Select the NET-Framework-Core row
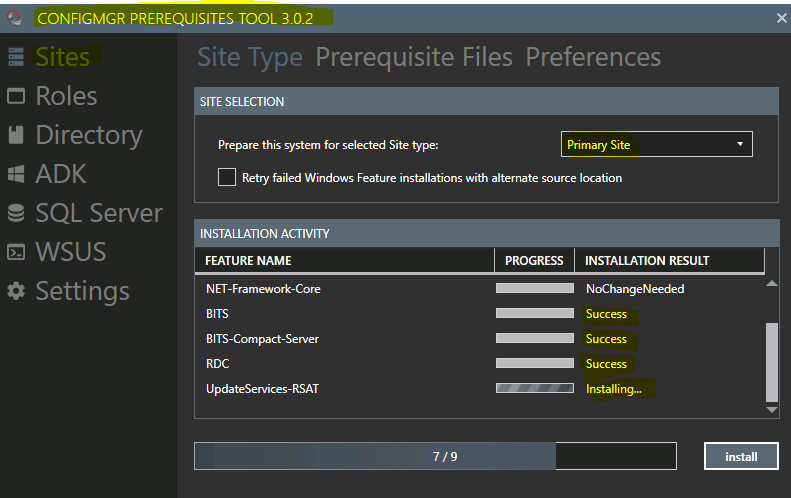This screenshot has width=791, height=498. [x=480, y=289]
